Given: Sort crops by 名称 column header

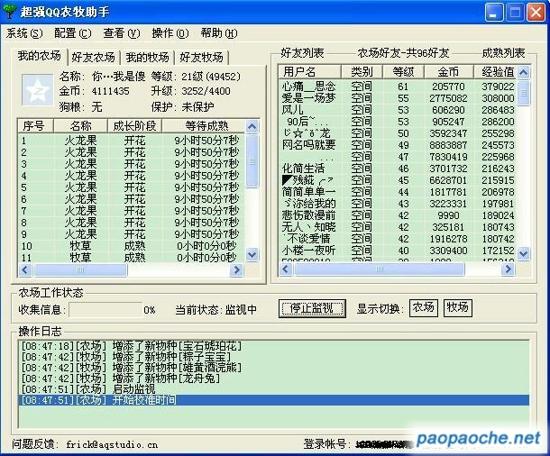Looking at the screenshot, I should coord(80,126).
